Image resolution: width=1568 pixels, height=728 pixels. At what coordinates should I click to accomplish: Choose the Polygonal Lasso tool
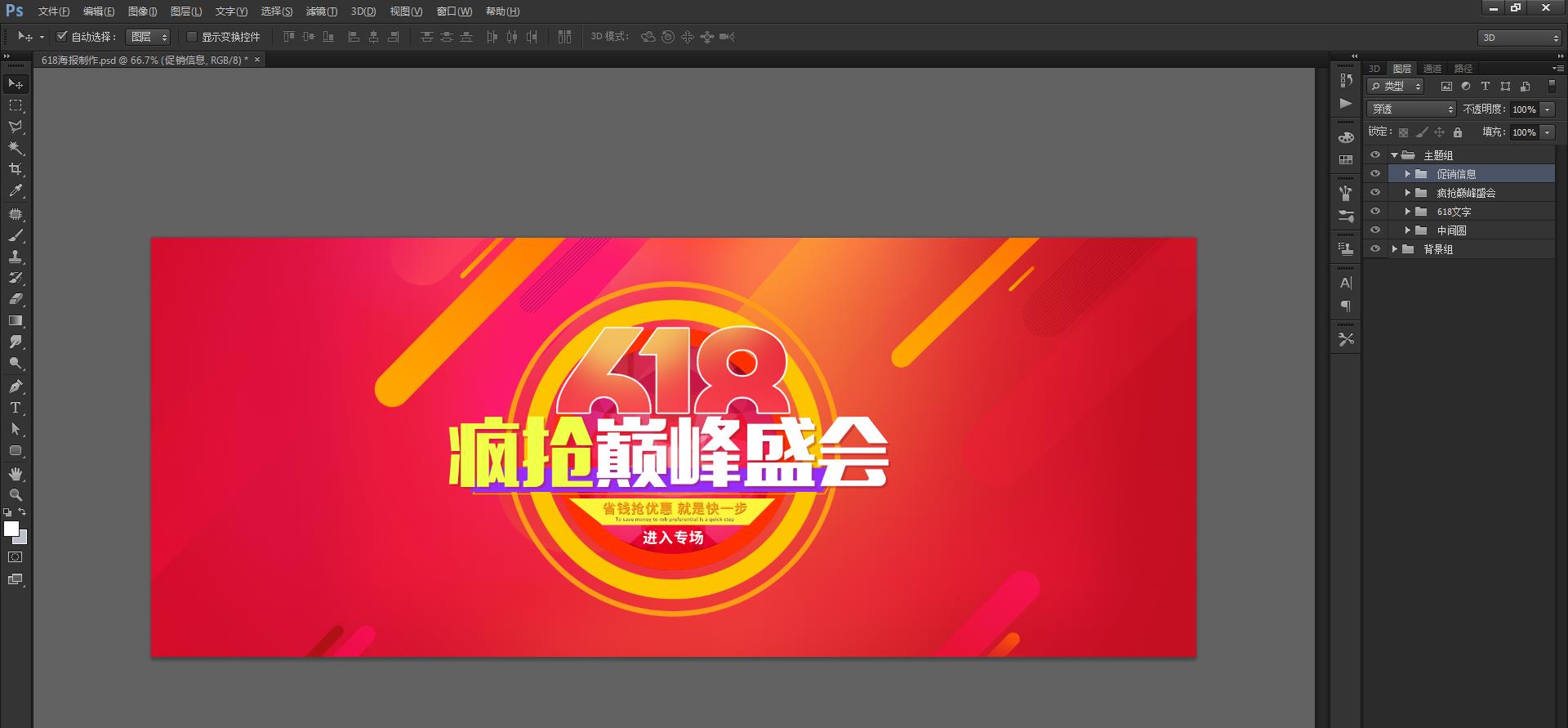16,127
